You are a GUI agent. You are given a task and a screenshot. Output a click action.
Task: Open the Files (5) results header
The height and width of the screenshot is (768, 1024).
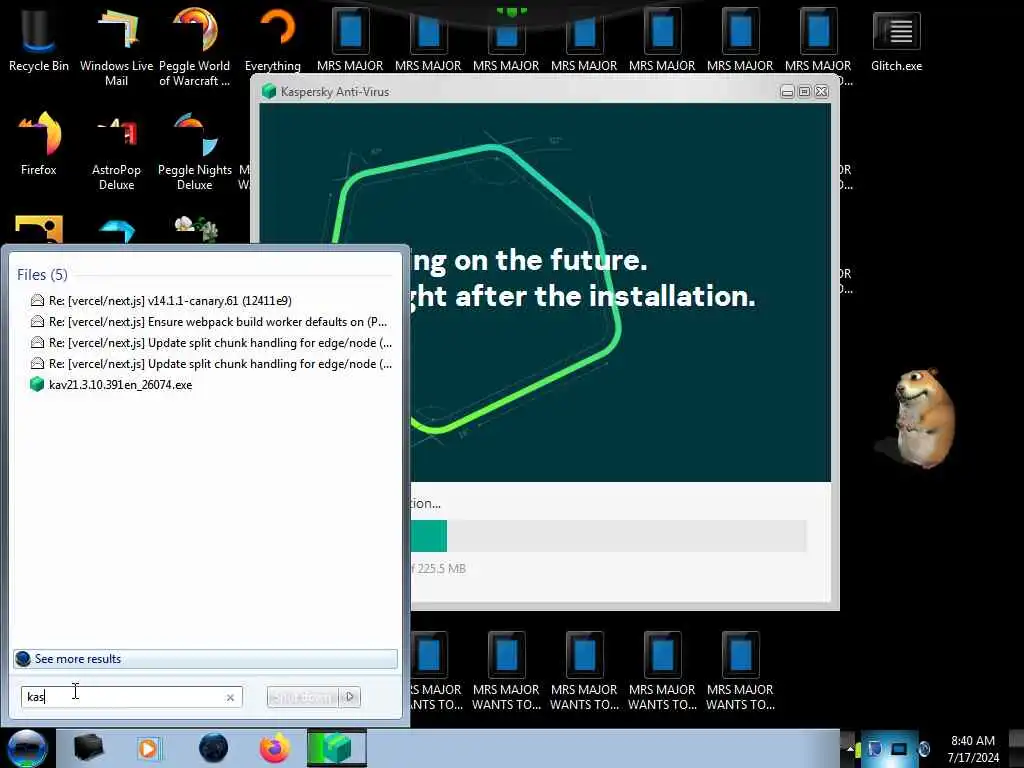(x=42, y=274)
